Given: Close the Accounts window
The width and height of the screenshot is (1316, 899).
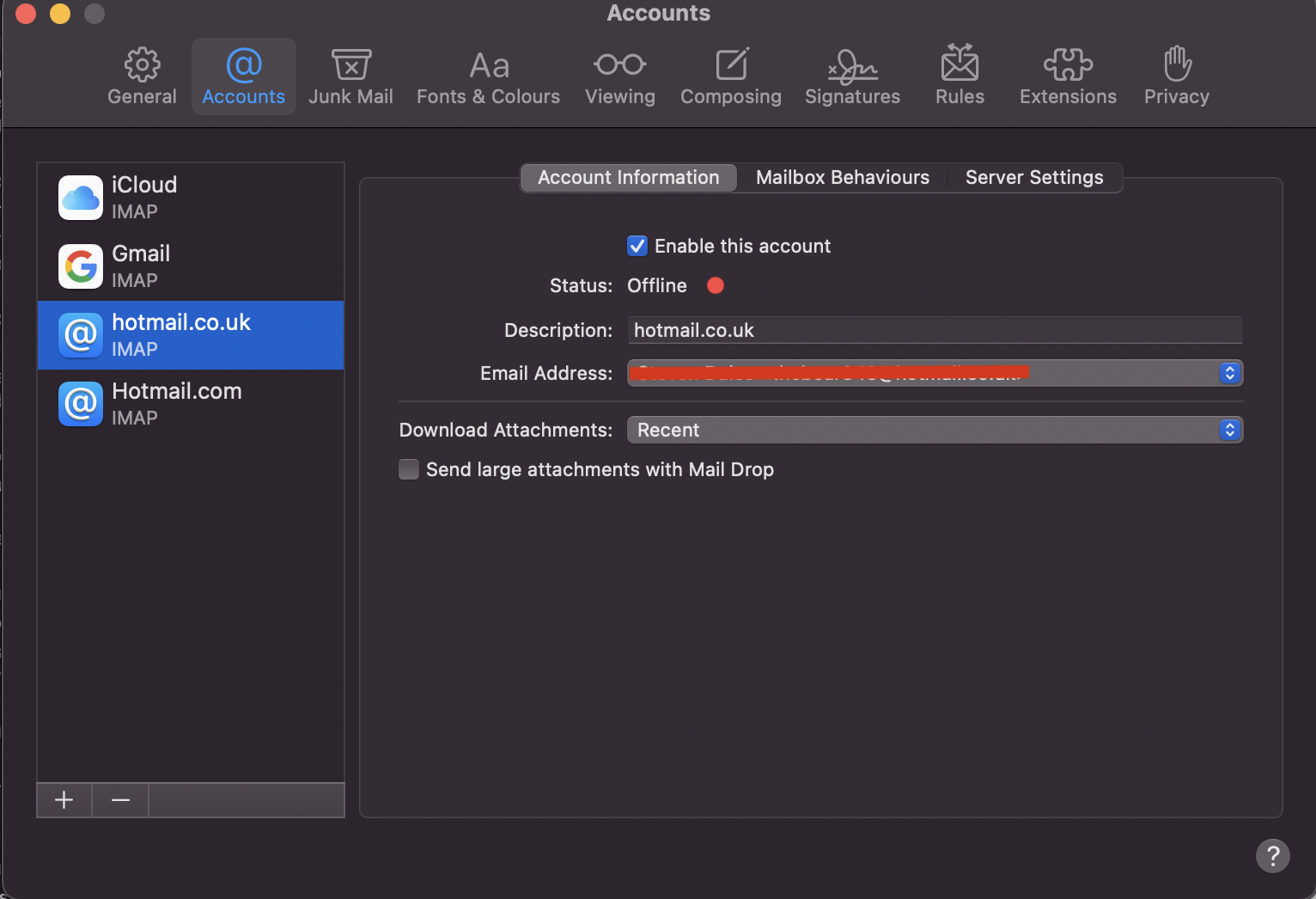Looking at the screenshot, I should coord(26,14).
